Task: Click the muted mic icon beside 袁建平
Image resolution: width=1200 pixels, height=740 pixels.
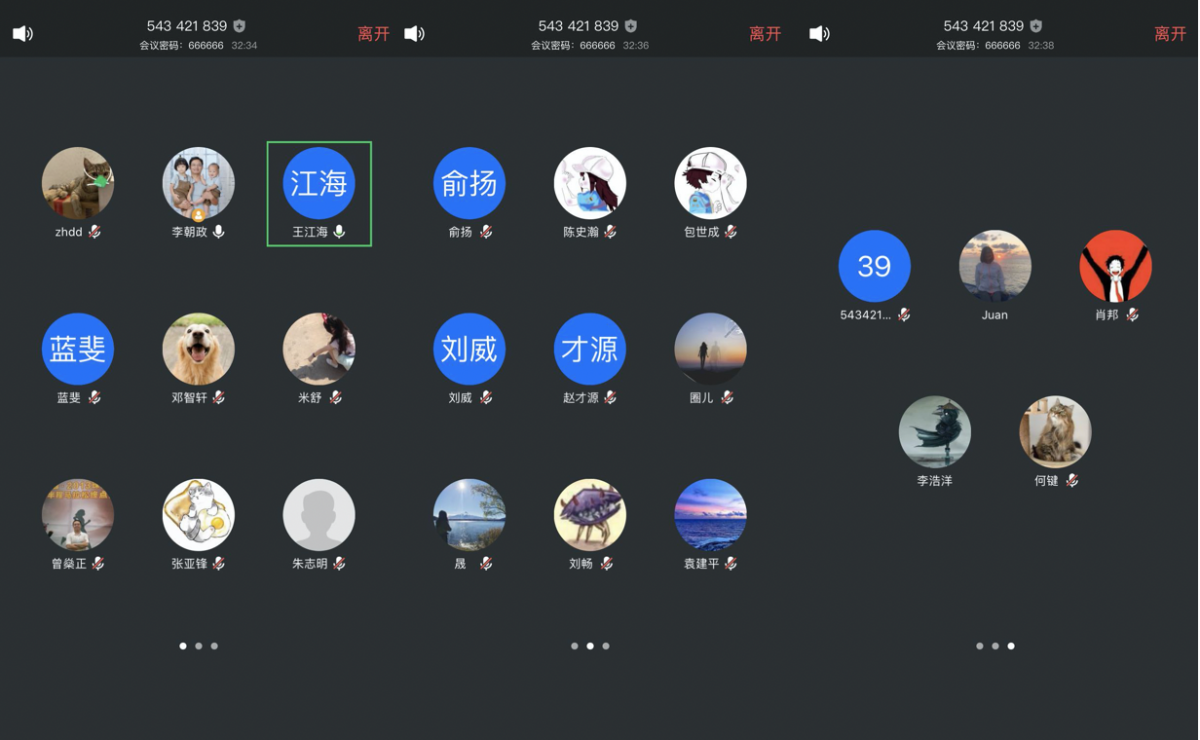Action: [x=731, y=564]
